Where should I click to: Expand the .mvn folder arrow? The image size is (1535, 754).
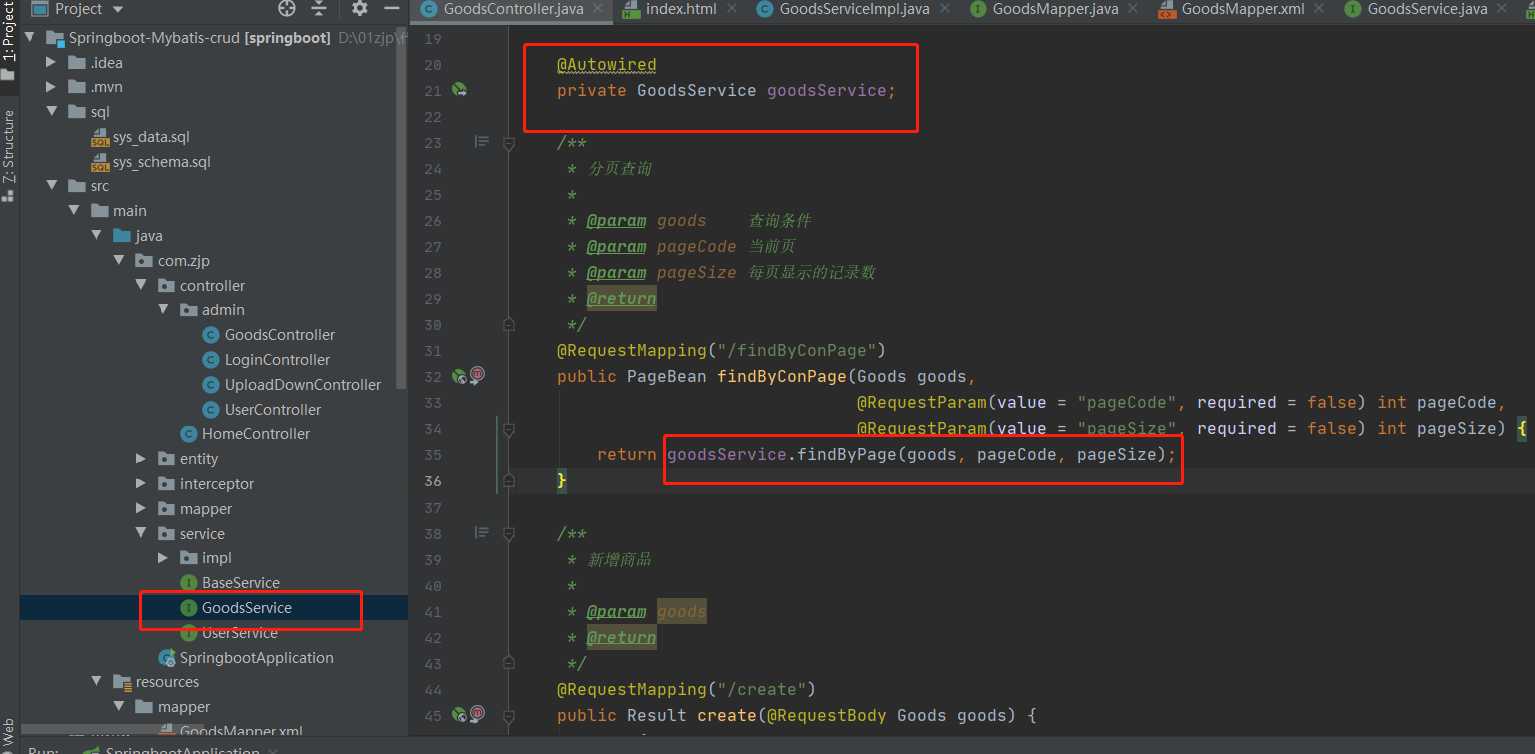pos(52,87)
